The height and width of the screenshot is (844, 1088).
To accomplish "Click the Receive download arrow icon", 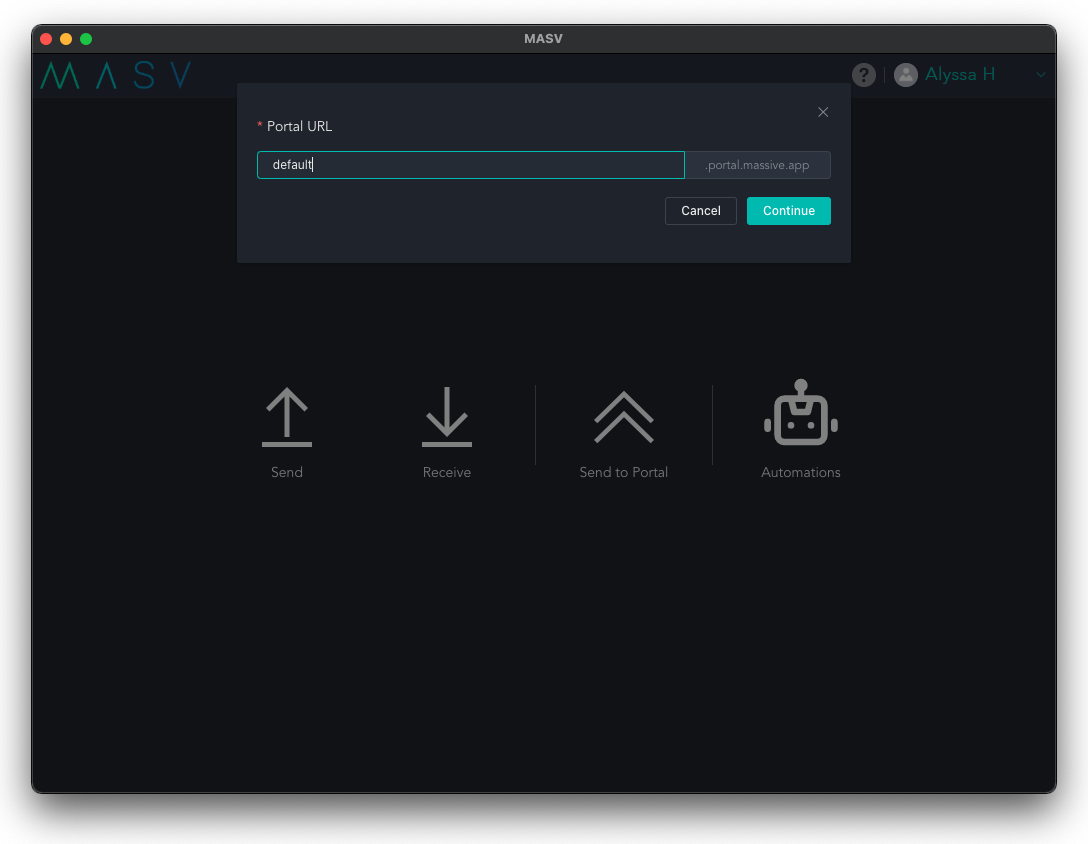I will pyautogui.click(x=447, y=417).
